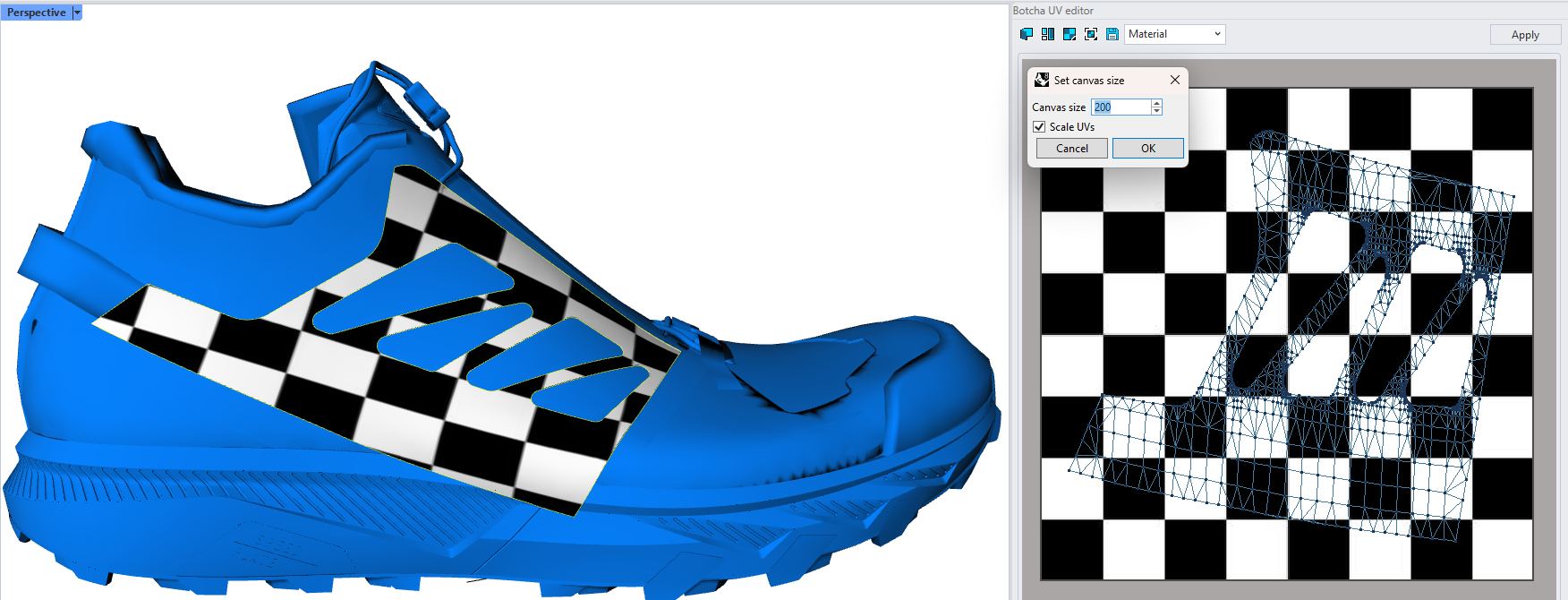The width and height of the screenshot is (1568, 600).
Task: Click the blue floppy disk save icon
Action: pos(1112,34)
